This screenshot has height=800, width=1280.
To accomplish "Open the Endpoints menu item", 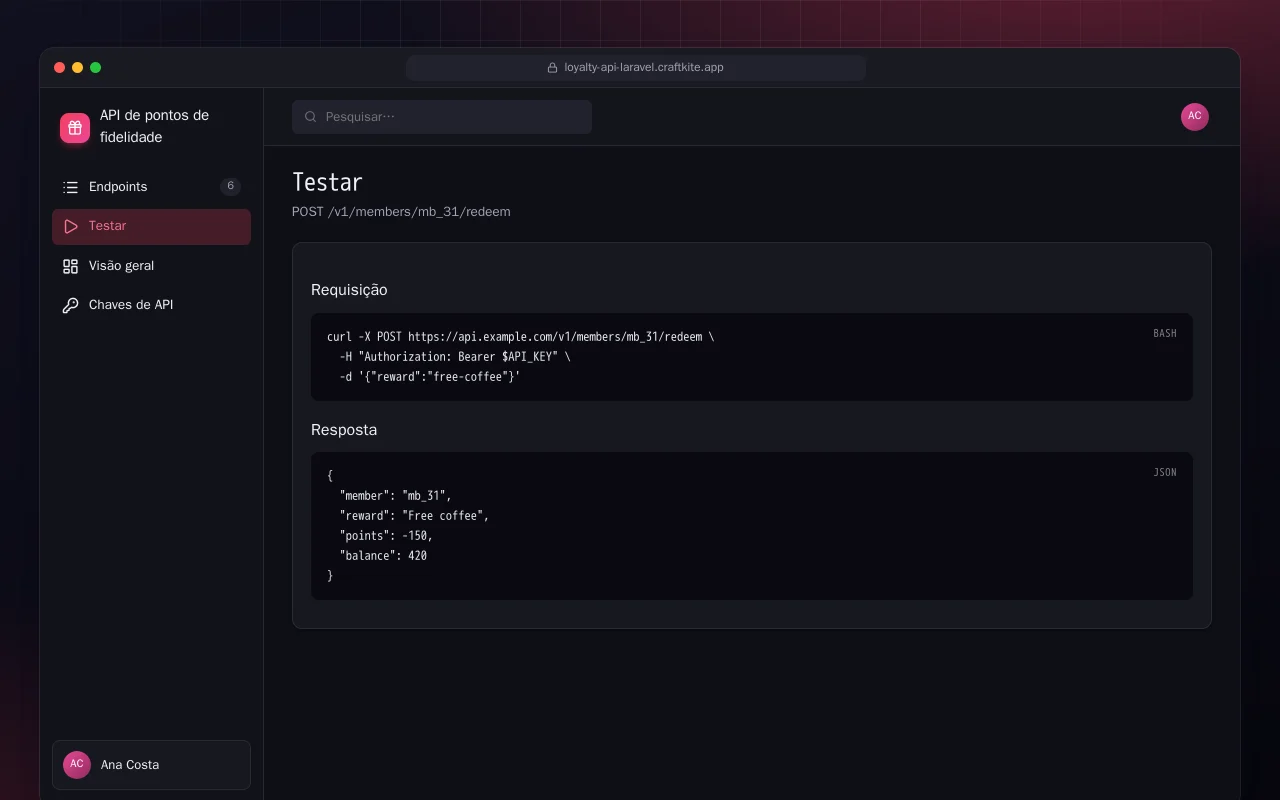I will pos(151,187).
